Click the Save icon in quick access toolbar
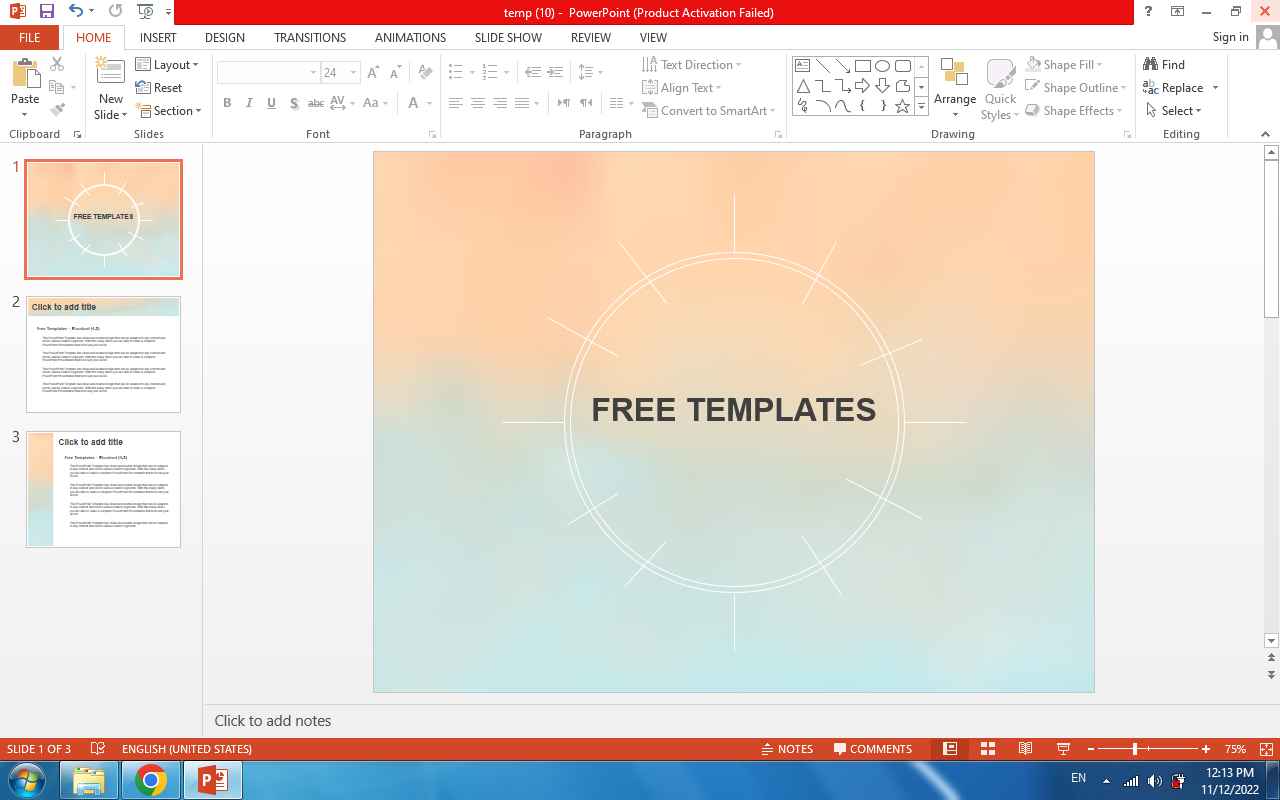Viewport: 1280px width, 800px height. click(47, 12)
